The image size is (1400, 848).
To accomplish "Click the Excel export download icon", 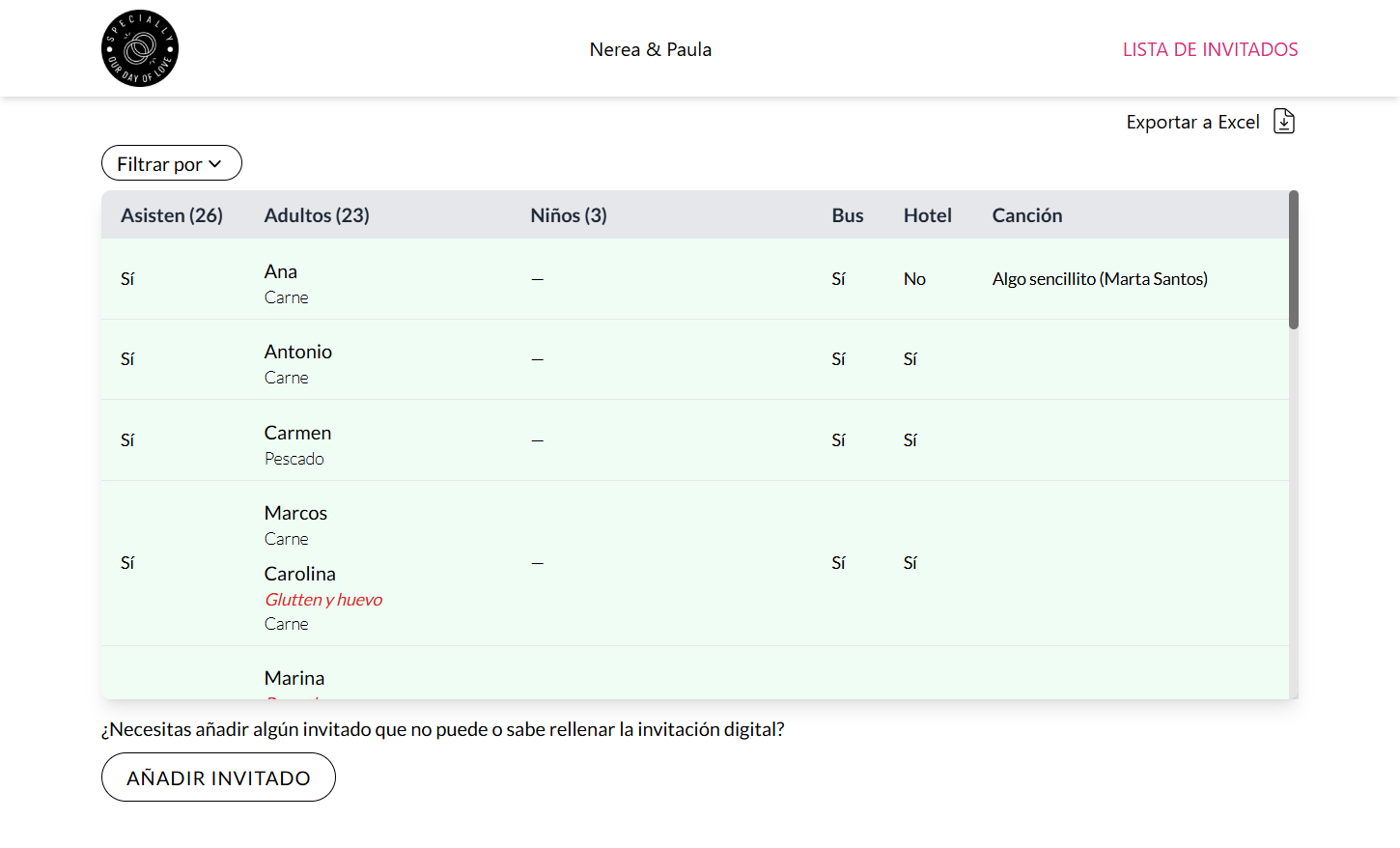I will 1283,122.
